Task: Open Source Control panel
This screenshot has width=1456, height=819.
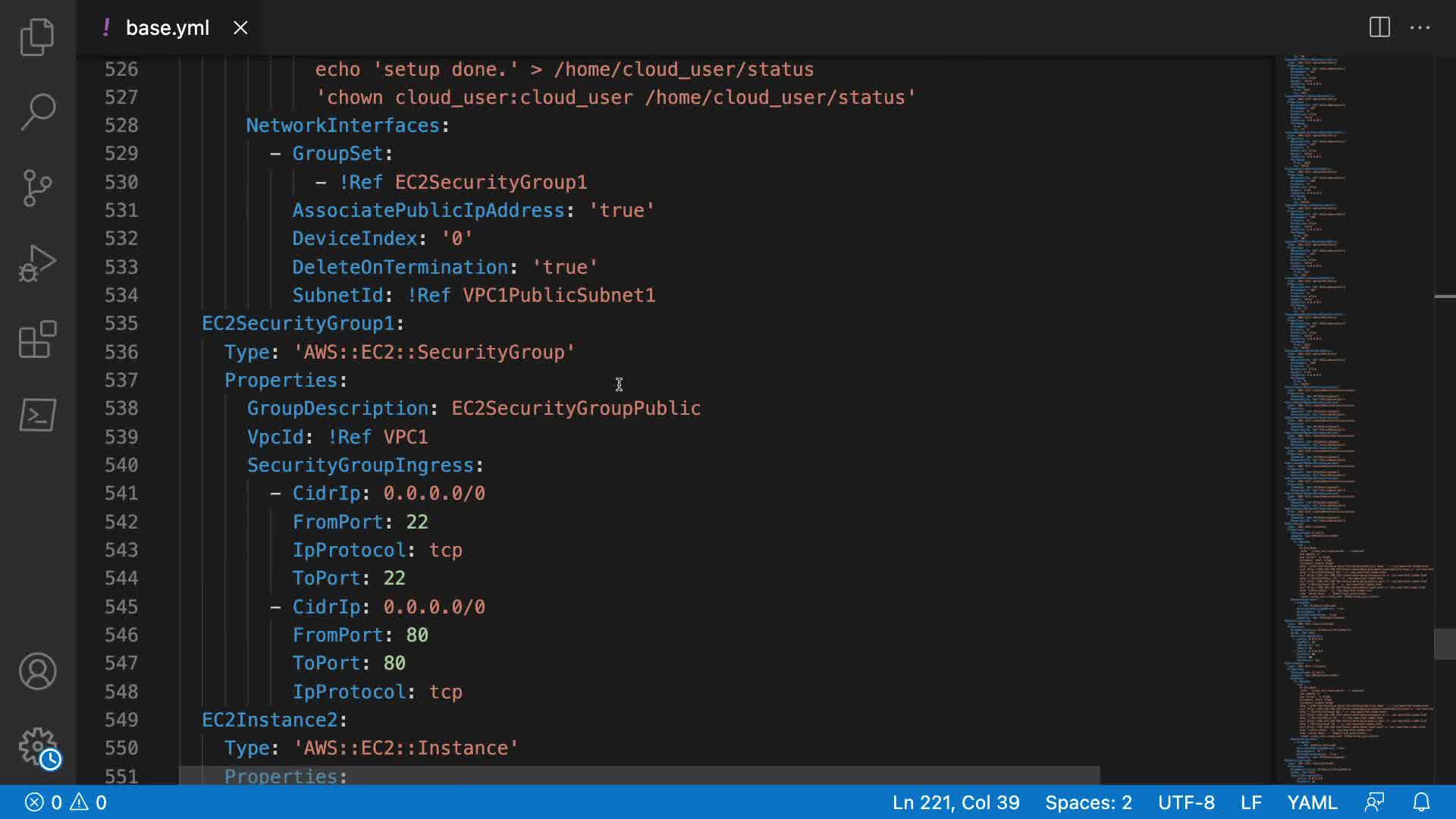Action: [x=37, y=187]
